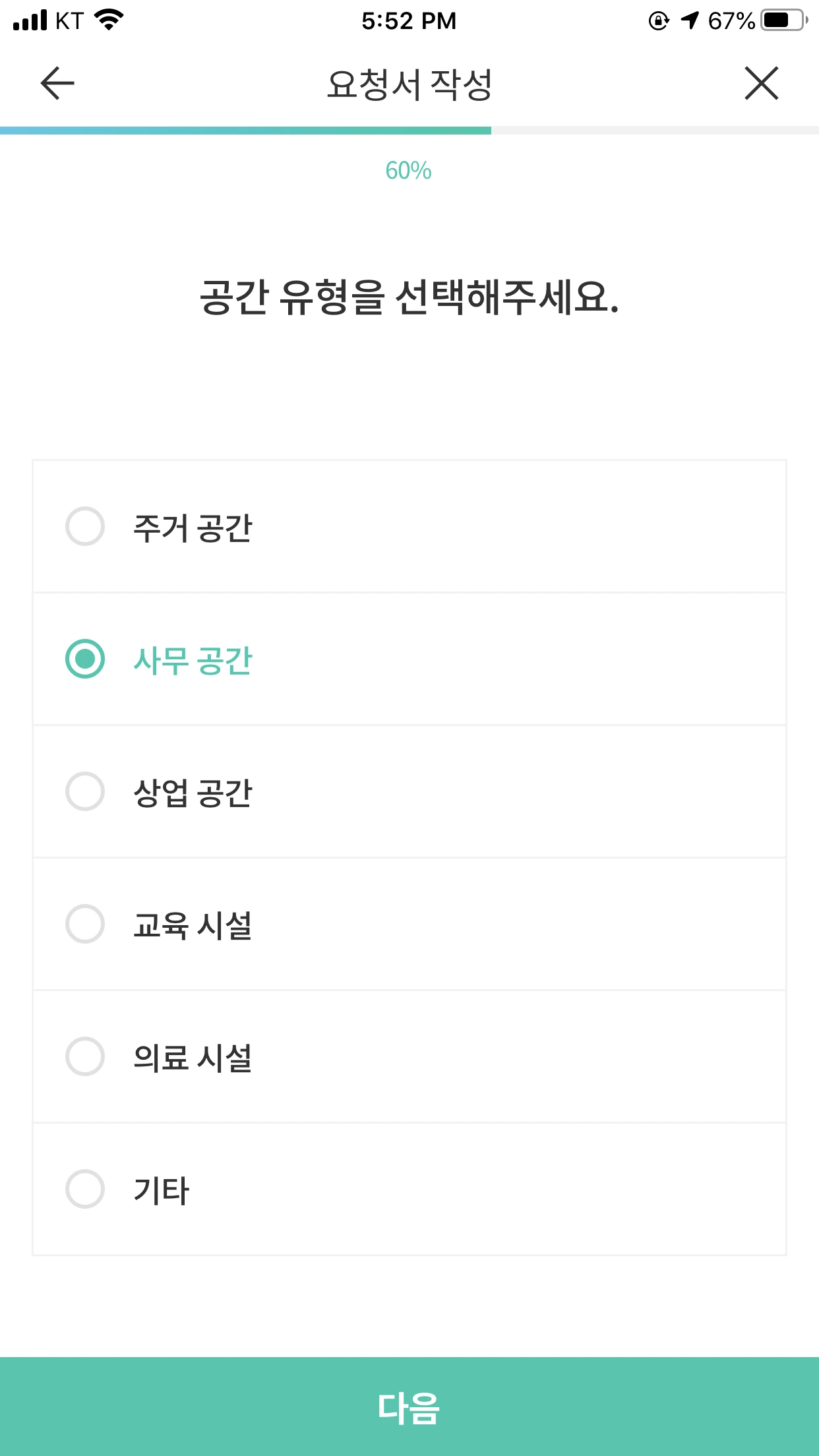The image size is (819, 1456).
Task: Close the request form with X
Action: pyautogui.click(x=762, y=84)
